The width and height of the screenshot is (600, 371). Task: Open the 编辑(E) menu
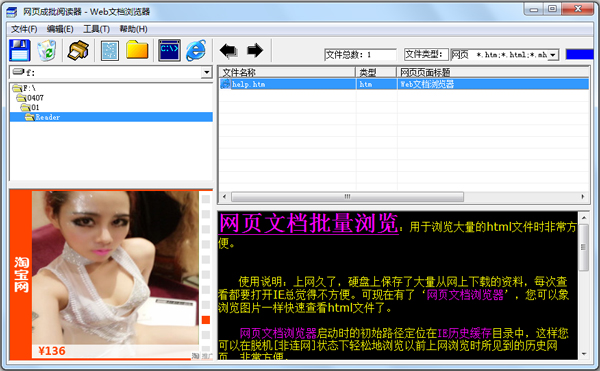click(x=60, y=29)
